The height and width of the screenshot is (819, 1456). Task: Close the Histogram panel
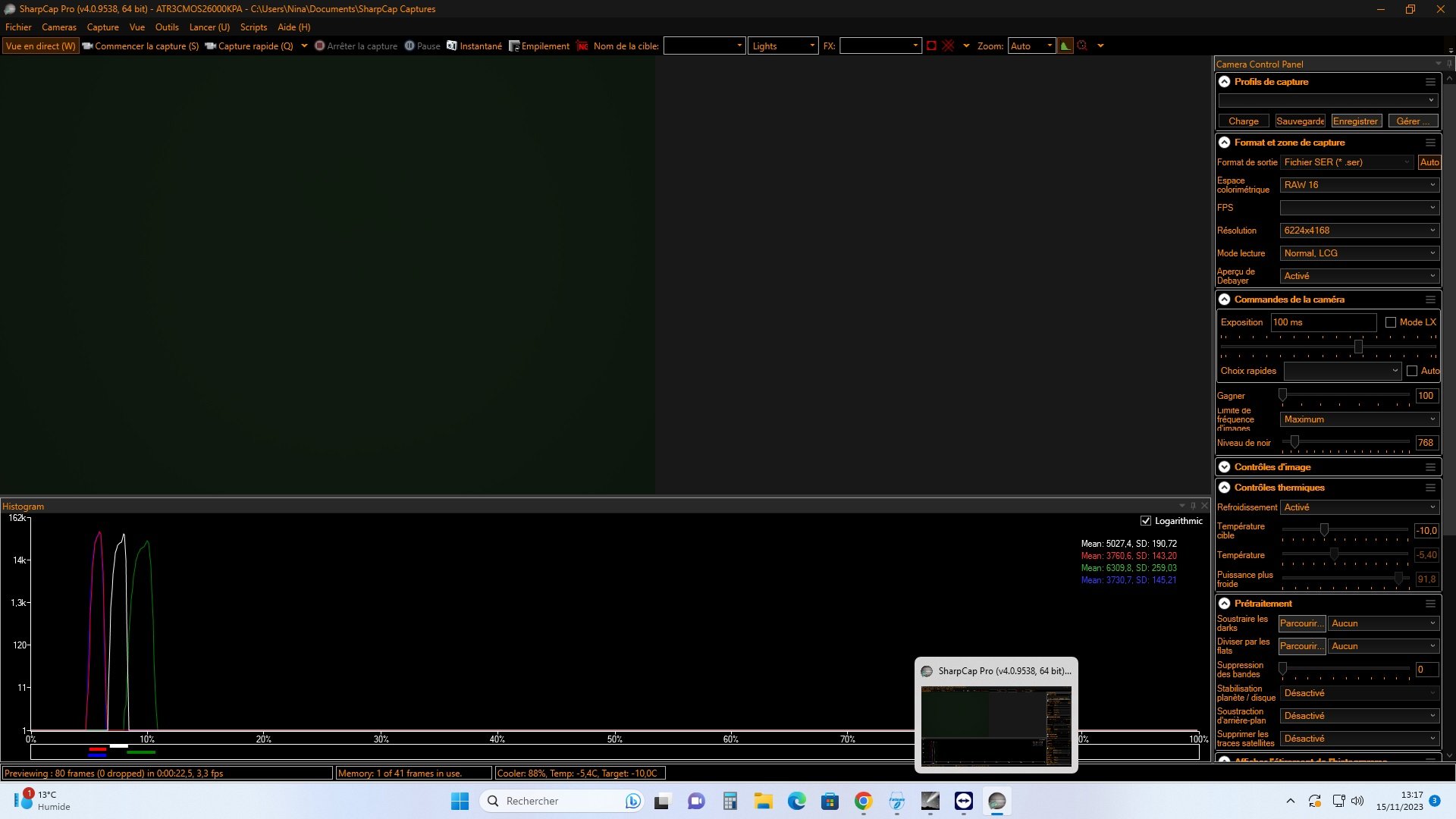click(x=1204, y=506)
